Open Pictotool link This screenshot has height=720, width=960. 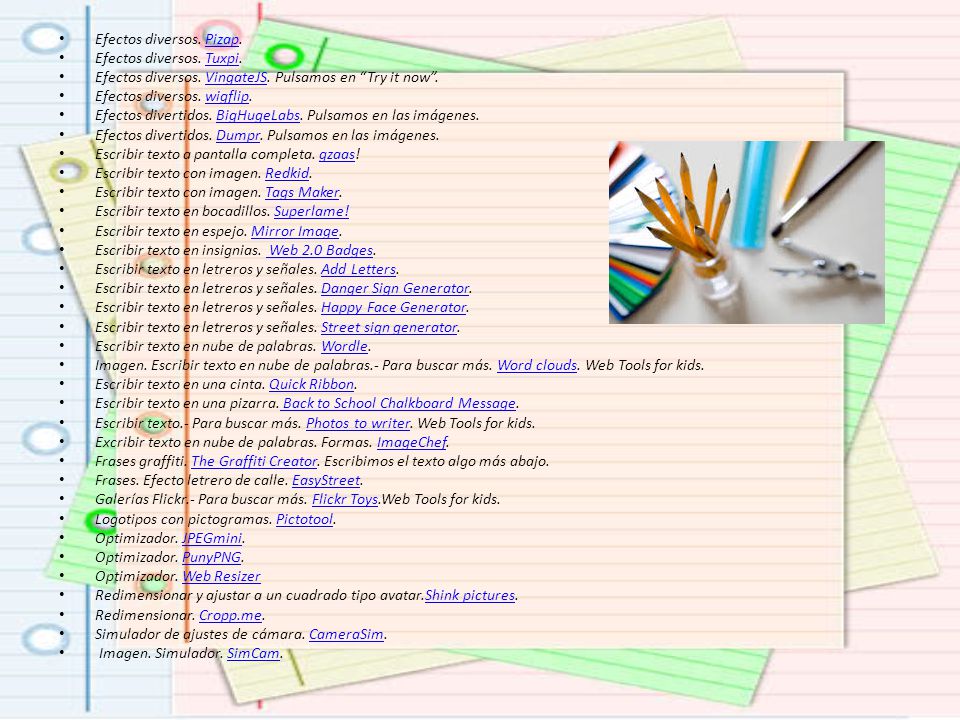pos(305,519)
